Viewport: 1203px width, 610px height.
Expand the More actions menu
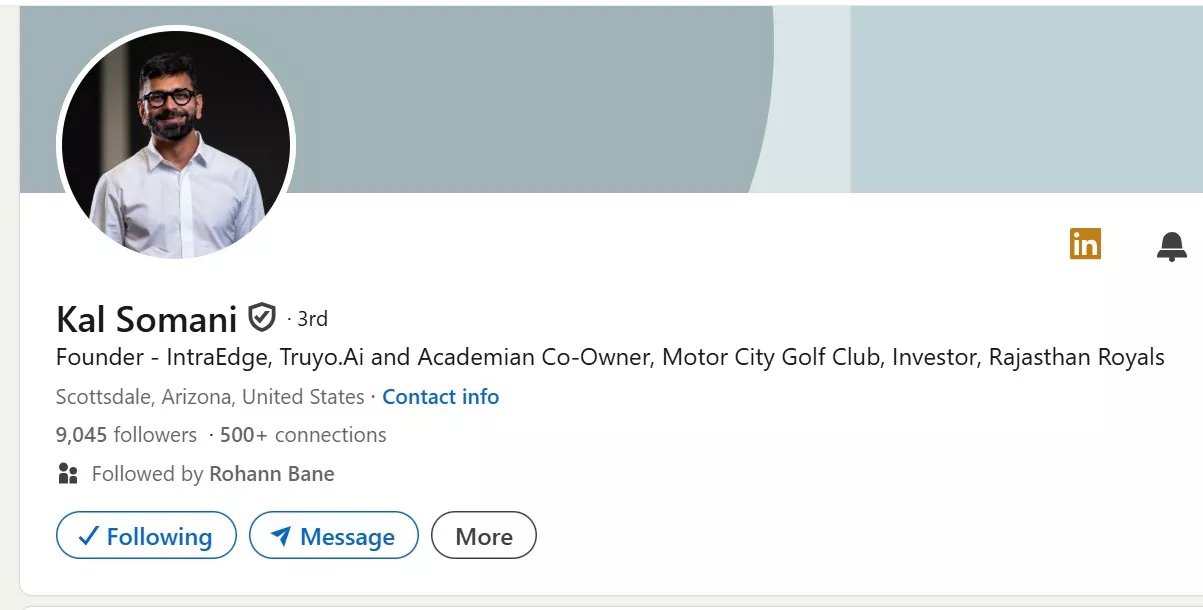click(x=484, y=537)
